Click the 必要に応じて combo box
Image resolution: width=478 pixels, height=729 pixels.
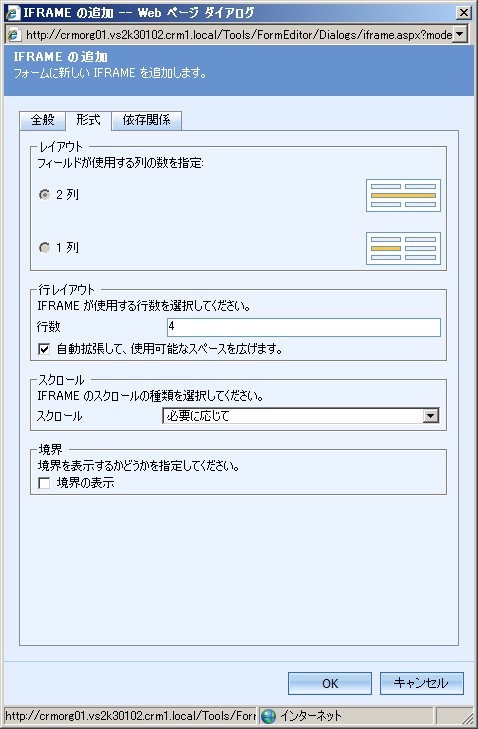click(x=300, y=416)
